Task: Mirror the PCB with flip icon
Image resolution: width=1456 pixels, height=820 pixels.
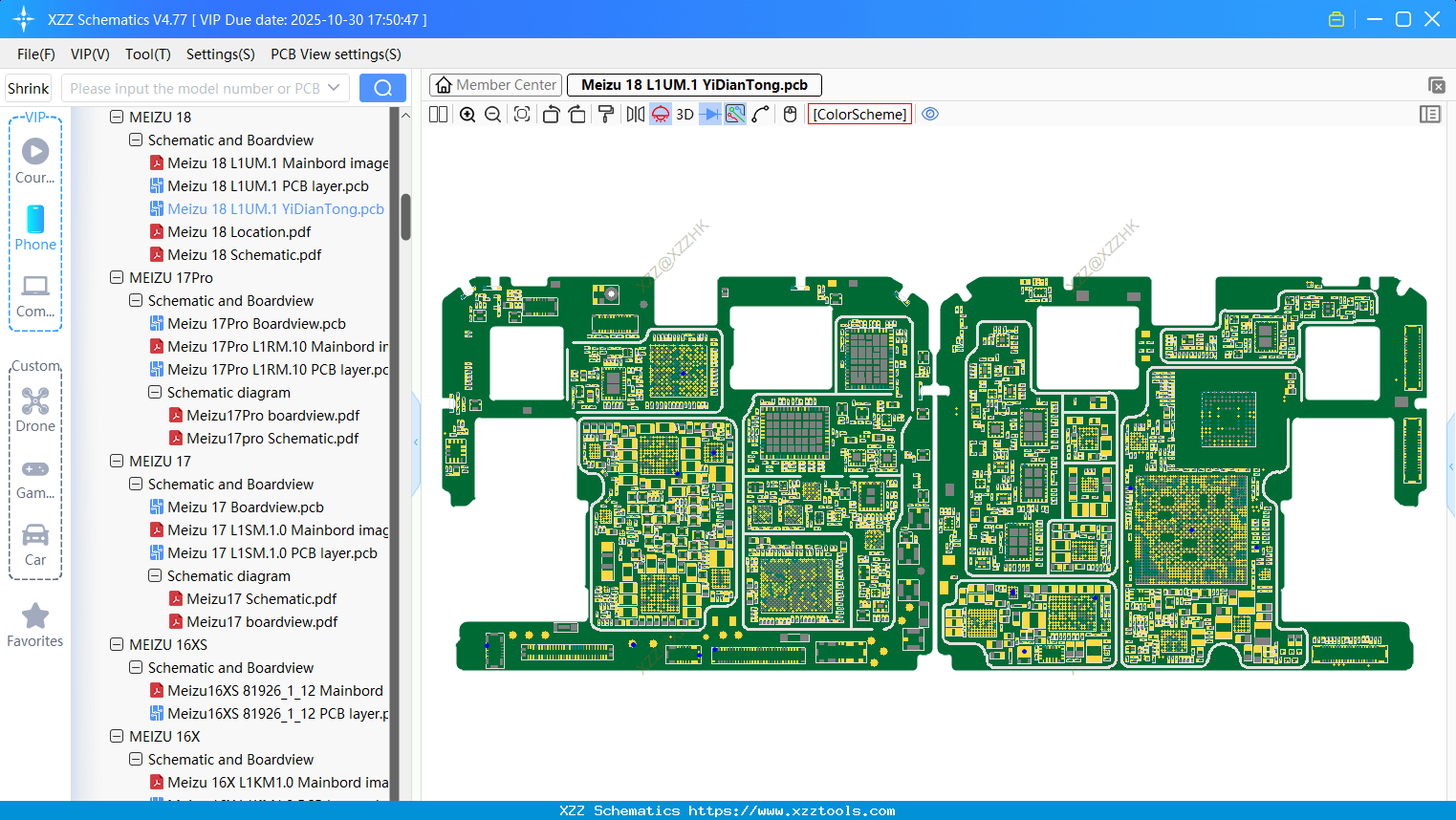Action: click(635, 115)
